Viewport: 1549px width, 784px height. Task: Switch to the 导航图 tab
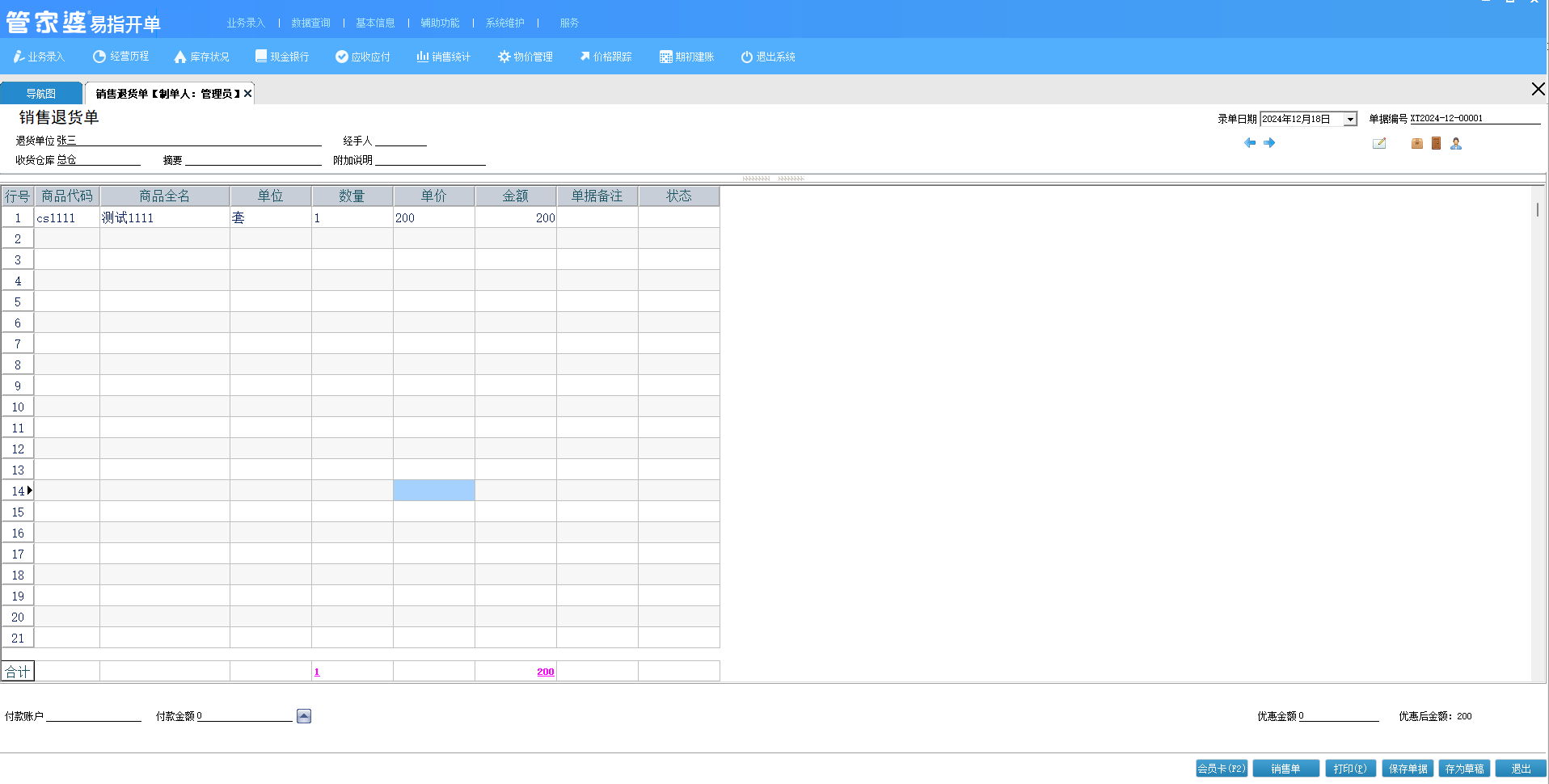(41, 94)
